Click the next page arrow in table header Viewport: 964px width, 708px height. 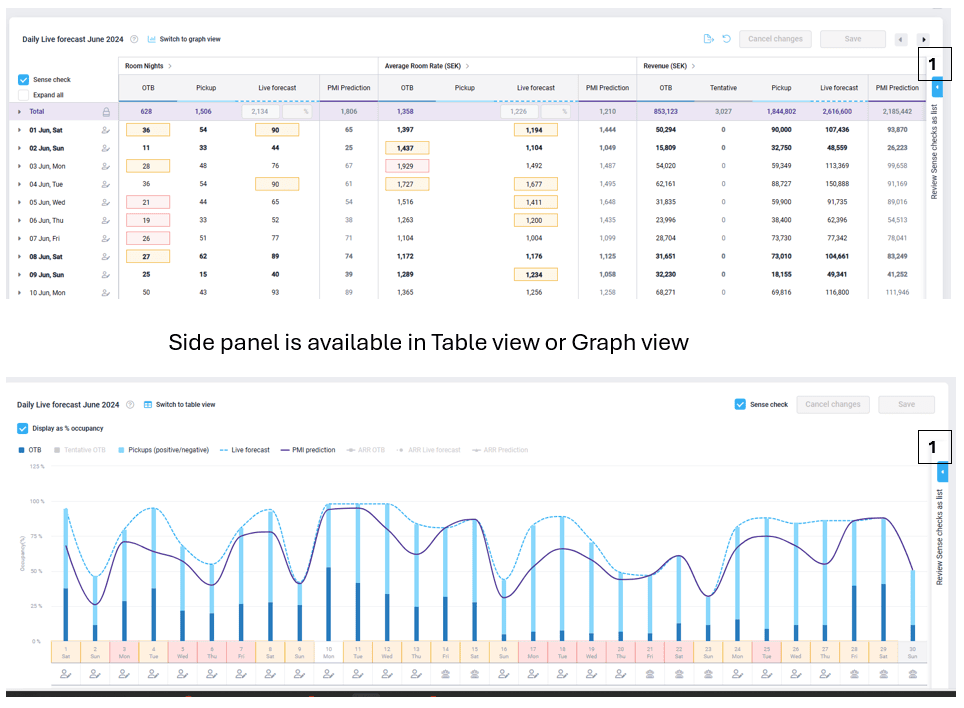click(x=923, y=39)
